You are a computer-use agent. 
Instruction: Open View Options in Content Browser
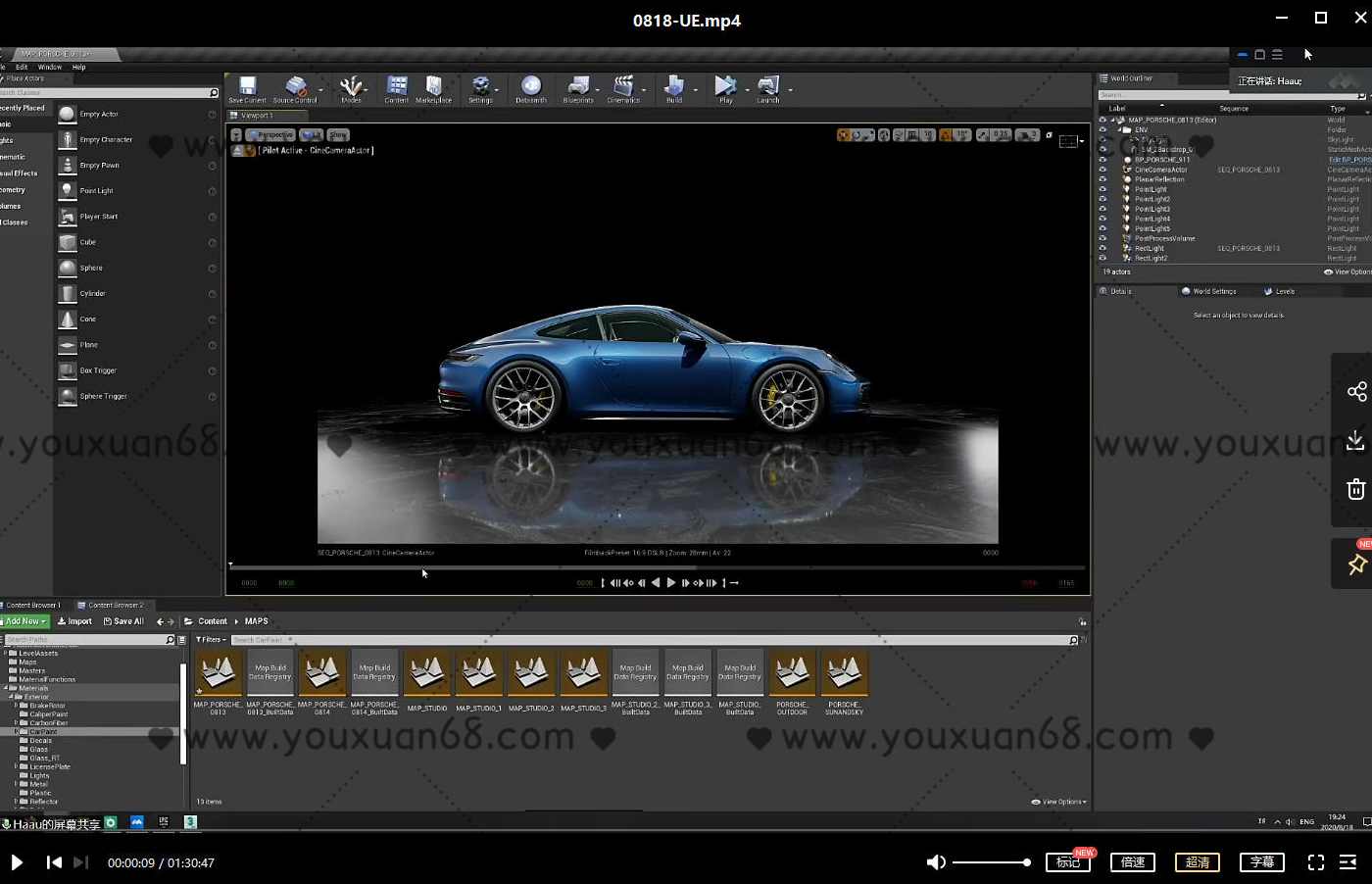click(x=1057, y=801)
